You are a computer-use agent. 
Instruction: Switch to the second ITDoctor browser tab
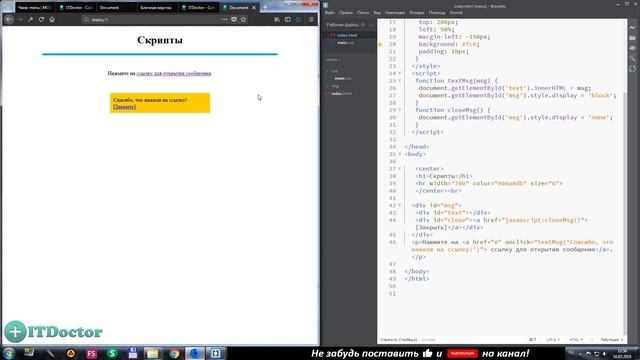pos(198,7)
